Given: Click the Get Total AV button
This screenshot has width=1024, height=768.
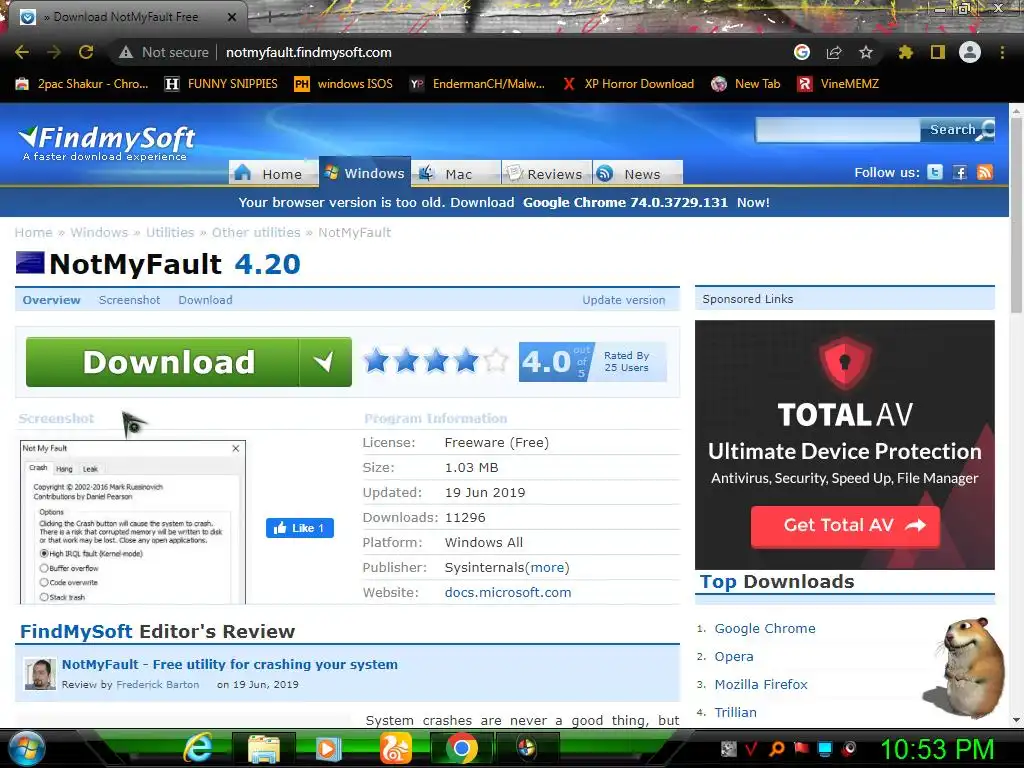Looking at the screenshot, I should [x=845, y=526].
